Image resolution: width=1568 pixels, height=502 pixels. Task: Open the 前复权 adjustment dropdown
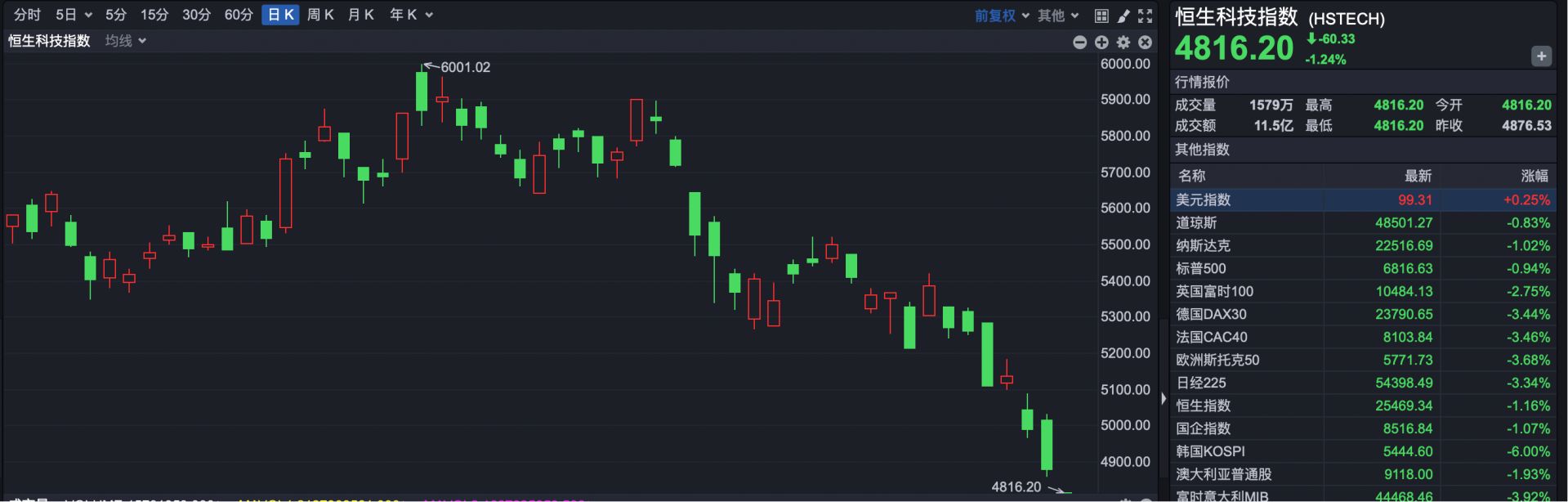point(1002,16)
